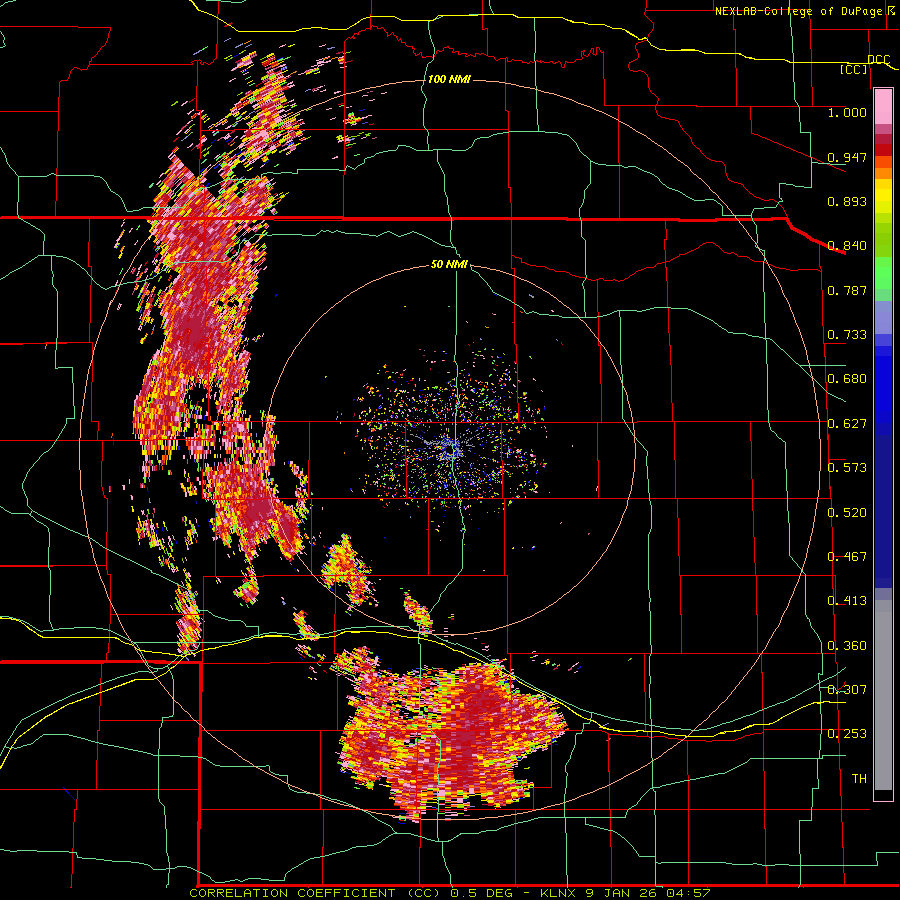
Task: Click the 0.413 scale value
Action: (847, 601)
